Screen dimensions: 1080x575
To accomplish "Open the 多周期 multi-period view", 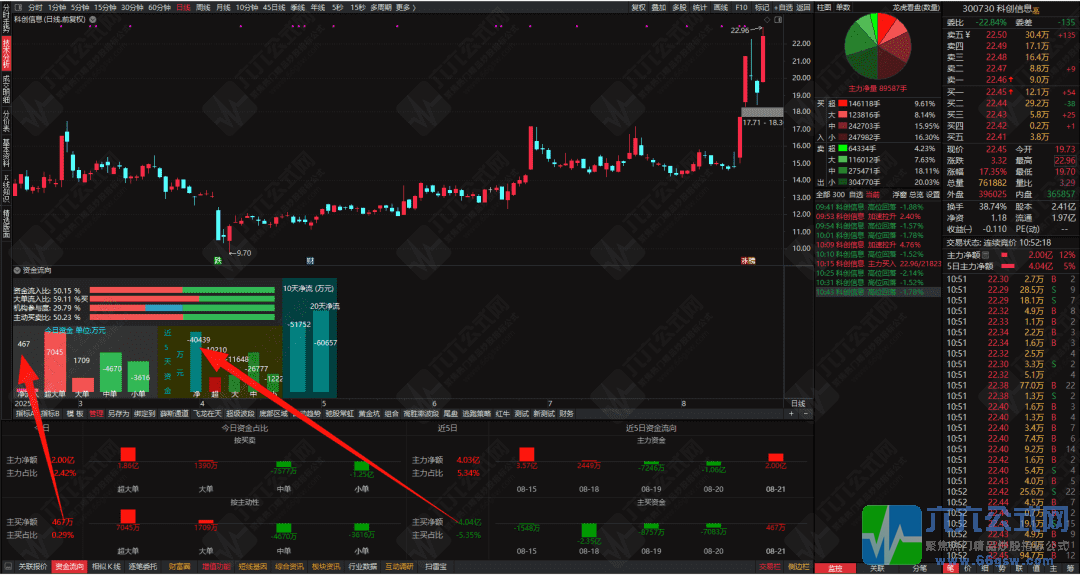I will click(380, 8).
